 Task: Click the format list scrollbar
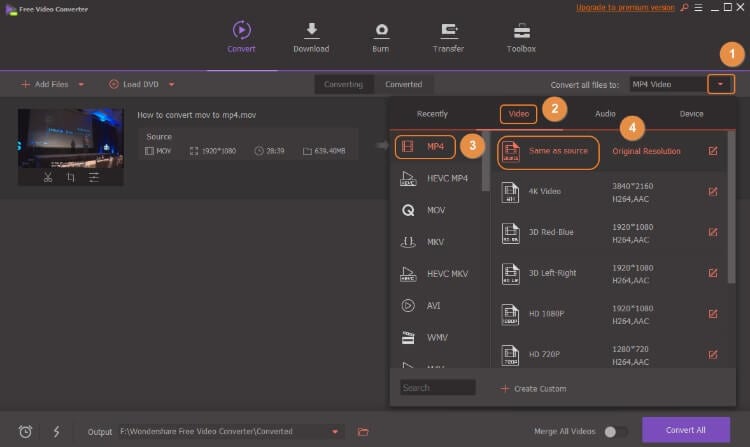(485, 161)
